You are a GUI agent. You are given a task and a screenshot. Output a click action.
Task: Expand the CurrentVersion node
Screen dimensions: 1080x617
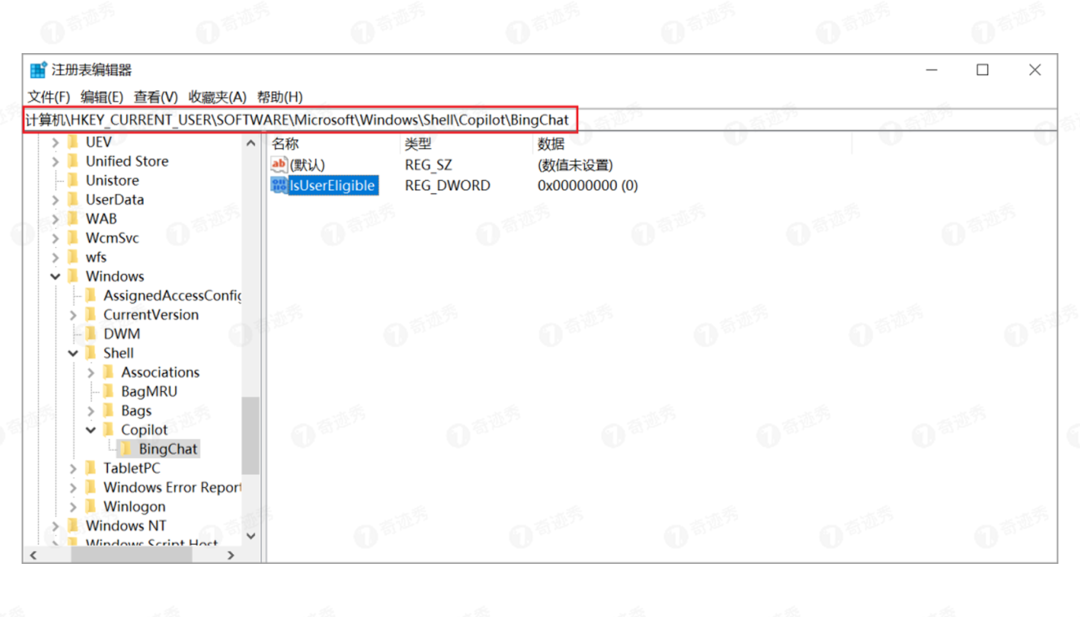74,315
